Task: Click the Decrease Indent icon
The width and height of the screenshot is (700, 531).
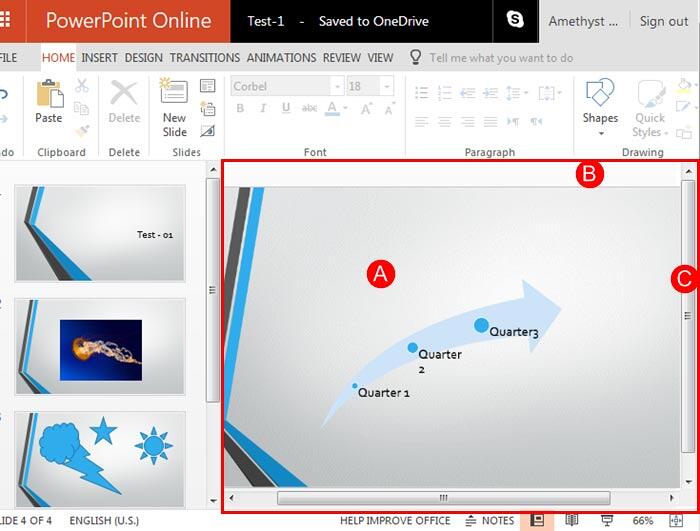Action: pos(467,93)
